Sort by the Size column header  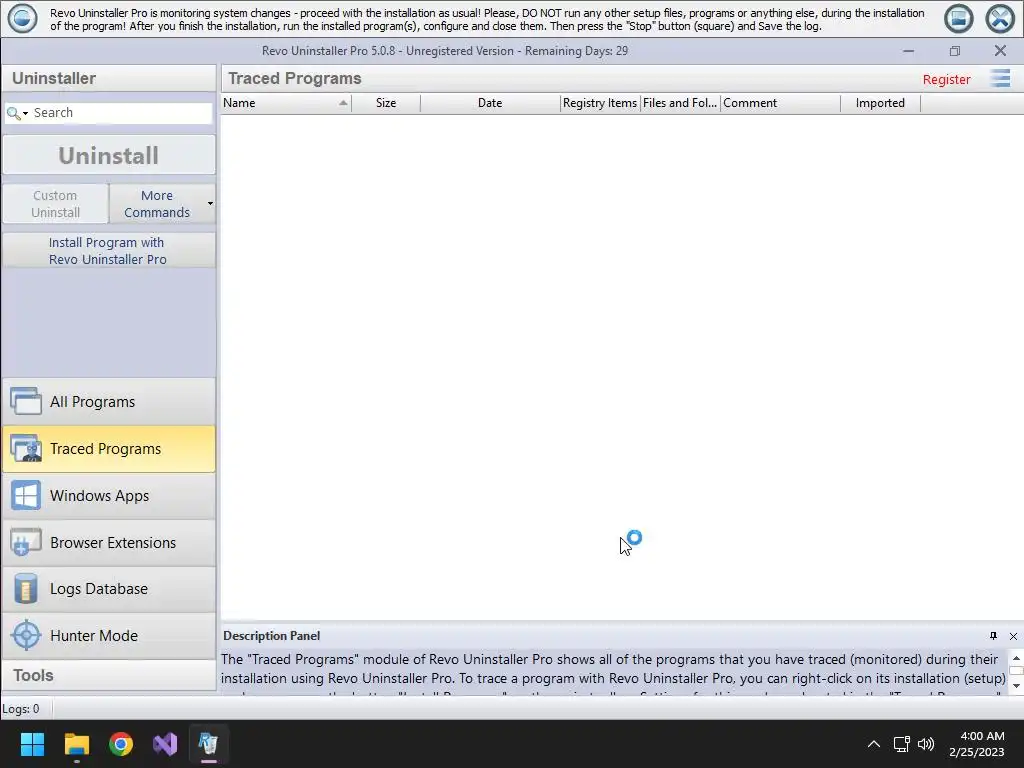click(x=386, y=103)
